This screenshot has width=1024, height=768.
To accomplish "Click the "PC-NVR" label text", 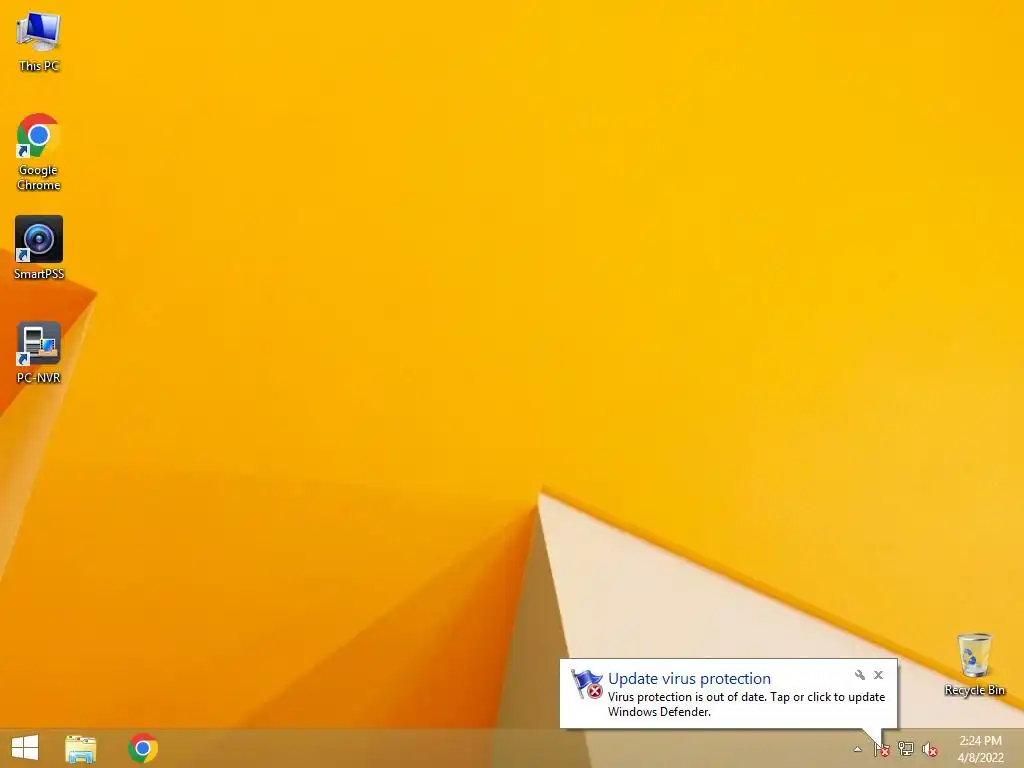I will pyautogui.click(x=39, y=377).
